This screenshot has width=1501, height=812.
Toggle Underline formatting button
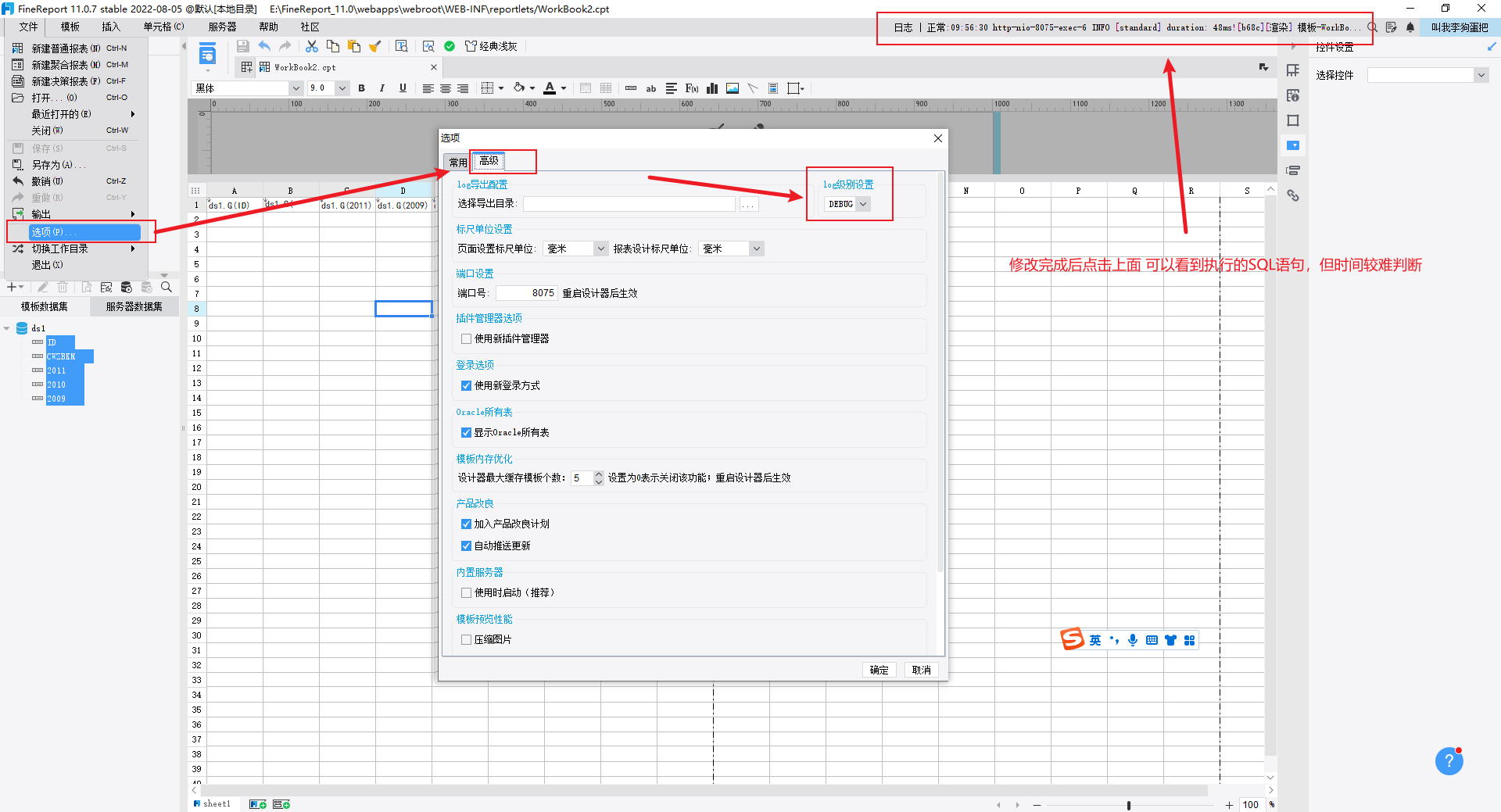(x=403, y=88)
